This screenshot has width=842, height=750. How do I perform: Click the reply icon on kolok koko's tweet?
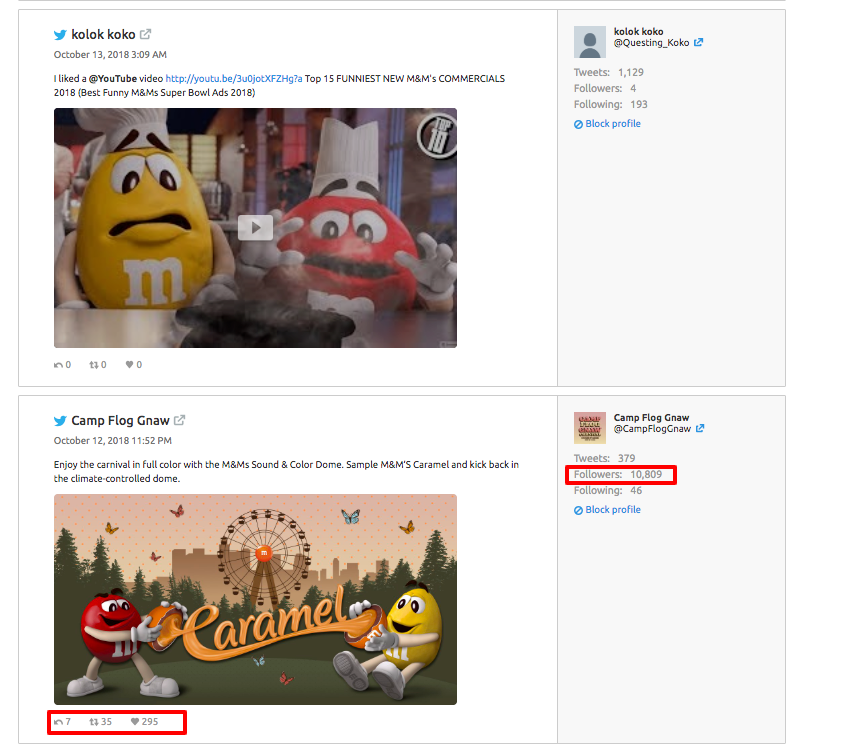point(58,364)
